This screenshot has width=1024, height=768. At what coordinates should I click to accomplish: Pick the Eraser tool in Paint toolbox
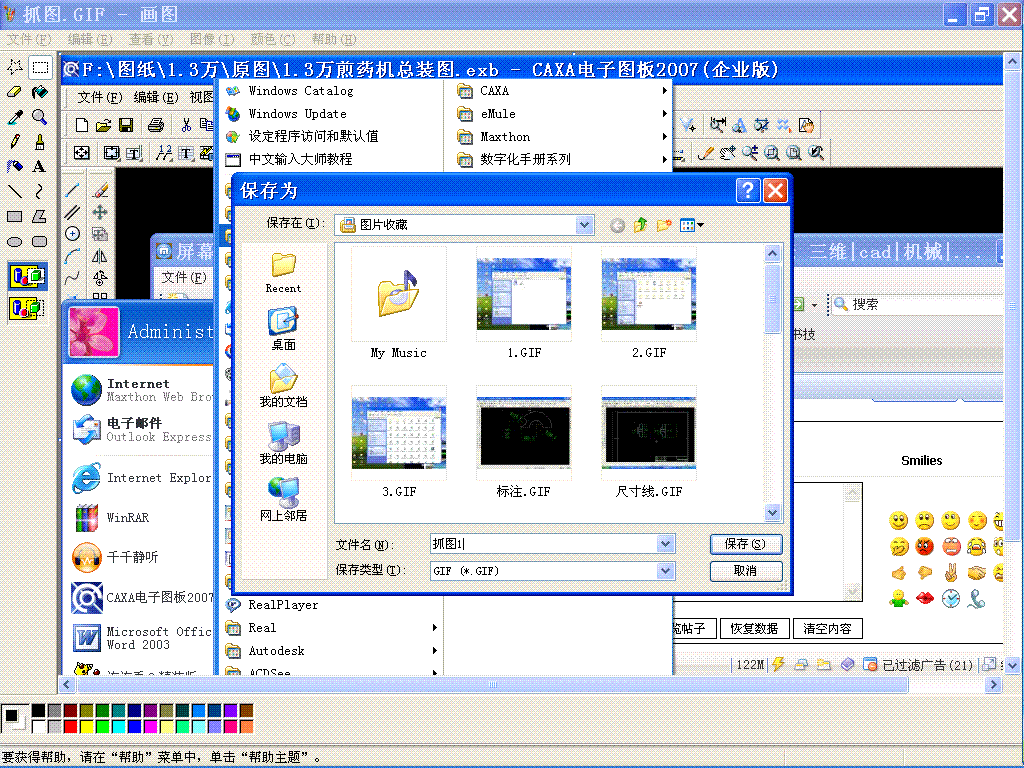[x=14, y=92]
